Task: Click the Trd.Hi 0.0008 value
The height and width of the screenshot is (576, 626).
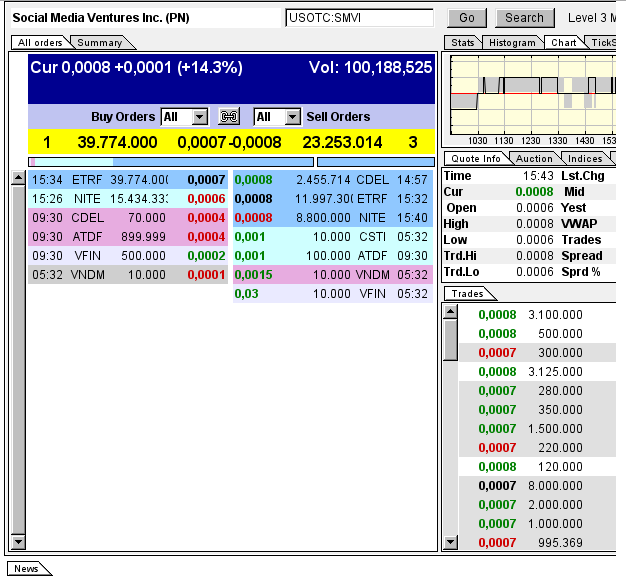Action: click(x=535, y=256)
